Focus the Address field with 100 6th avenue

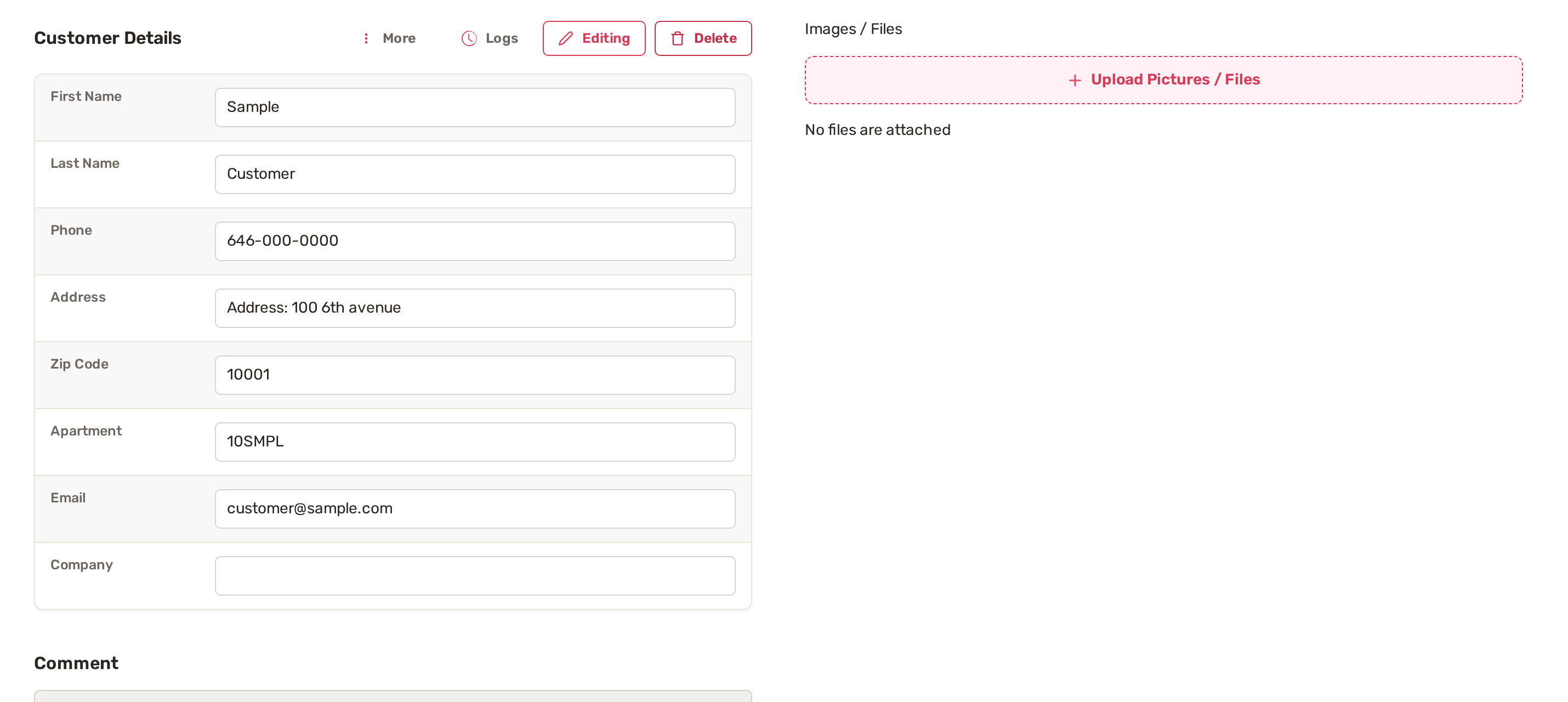475,308
